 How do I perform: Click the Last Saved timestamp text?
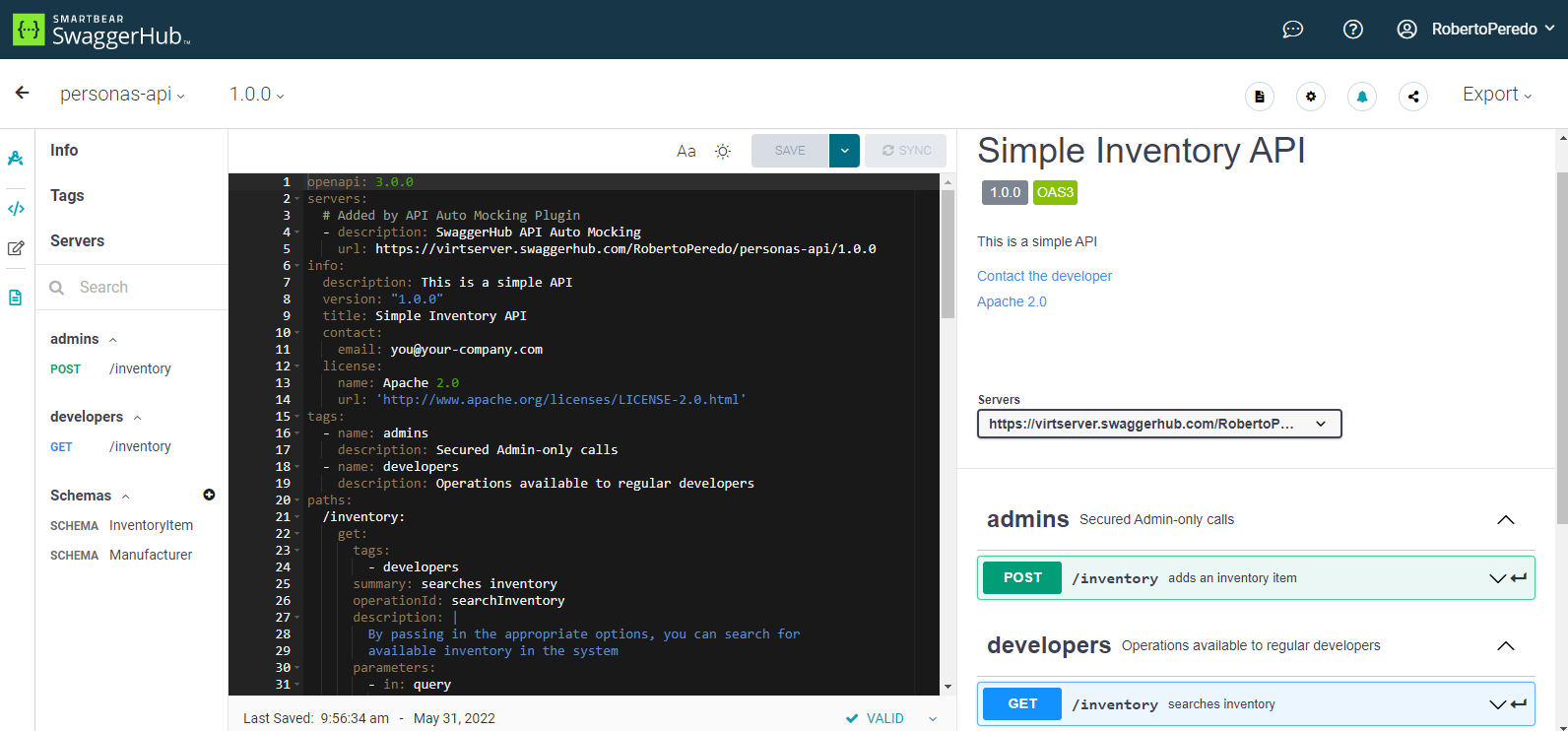[369, 718]
